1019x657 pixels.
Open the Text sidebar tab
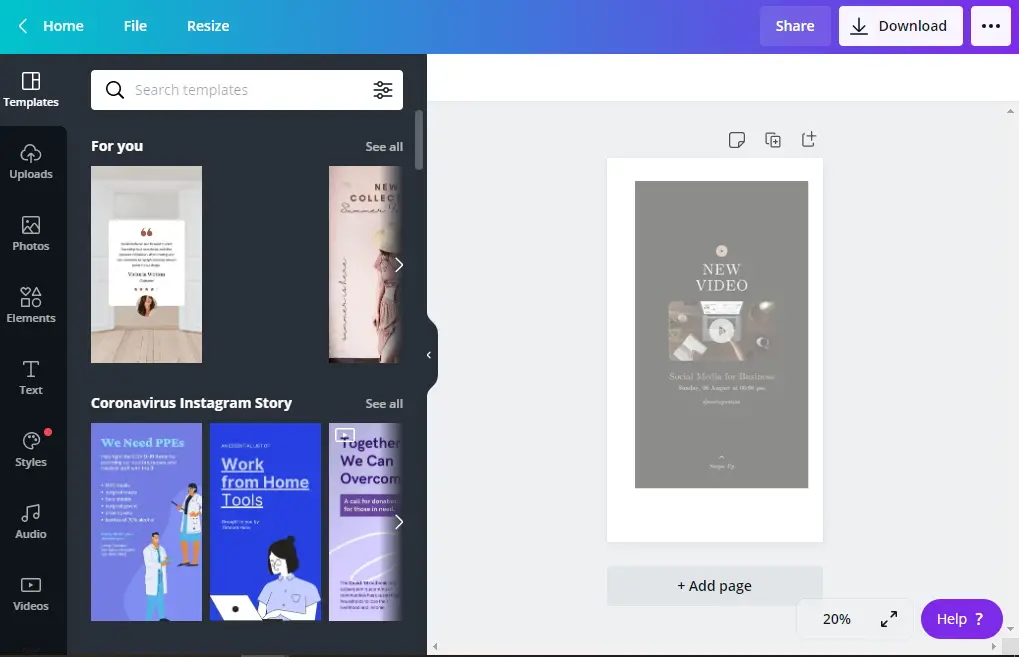pyautogui.click(x=31, y=378)
